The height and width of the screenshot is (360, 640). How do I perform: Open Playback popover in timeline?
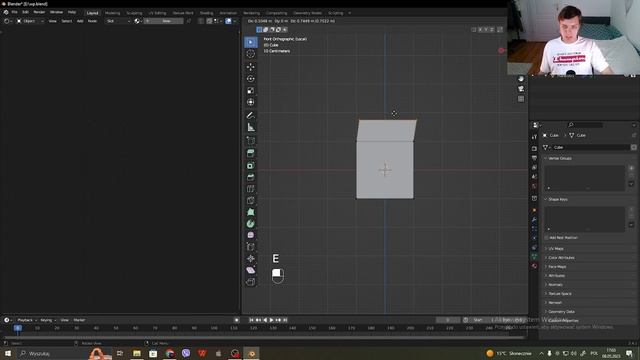(x=27, y=320)
